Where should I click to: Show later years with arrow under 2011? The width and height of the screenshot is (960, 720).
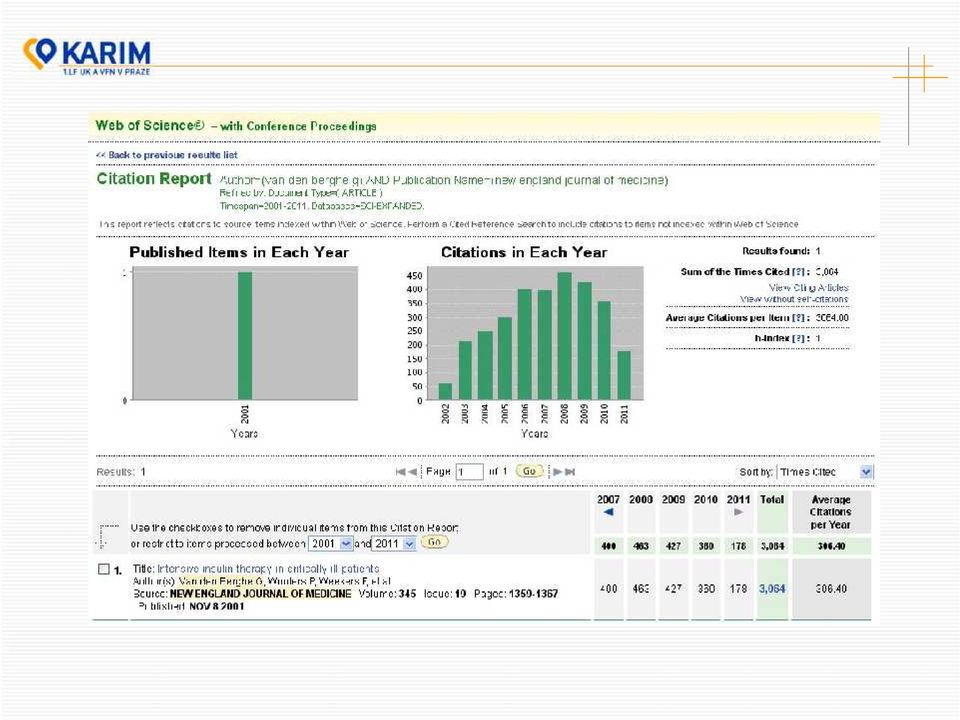[738, 512]
